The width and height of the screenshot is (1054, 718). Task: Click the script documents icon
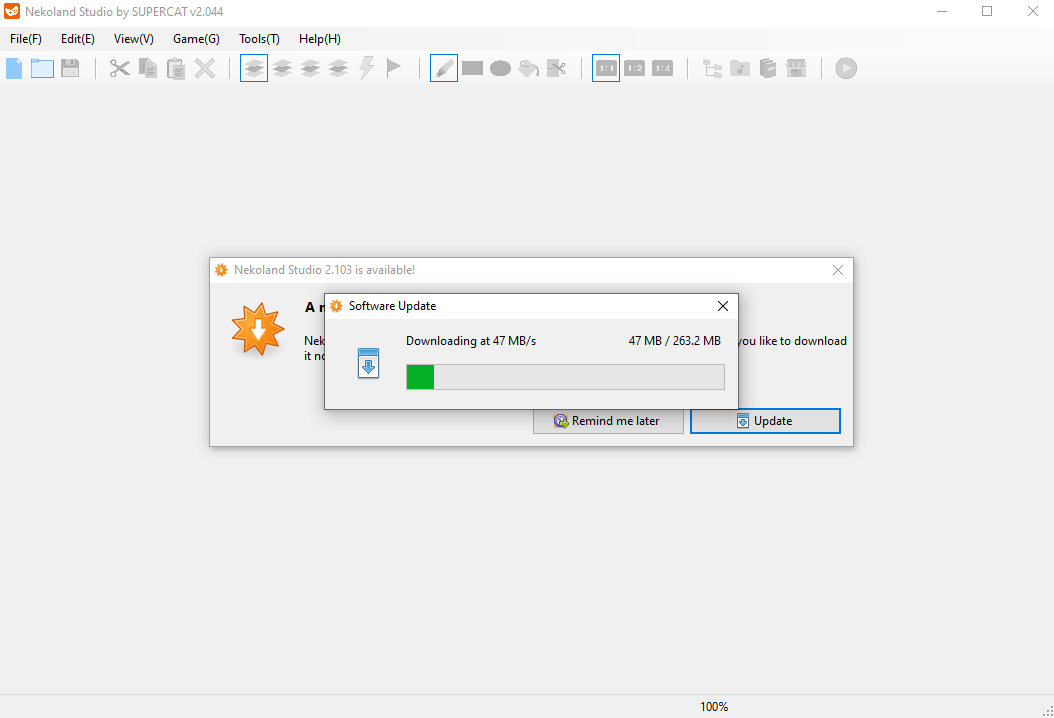(768, 68)
